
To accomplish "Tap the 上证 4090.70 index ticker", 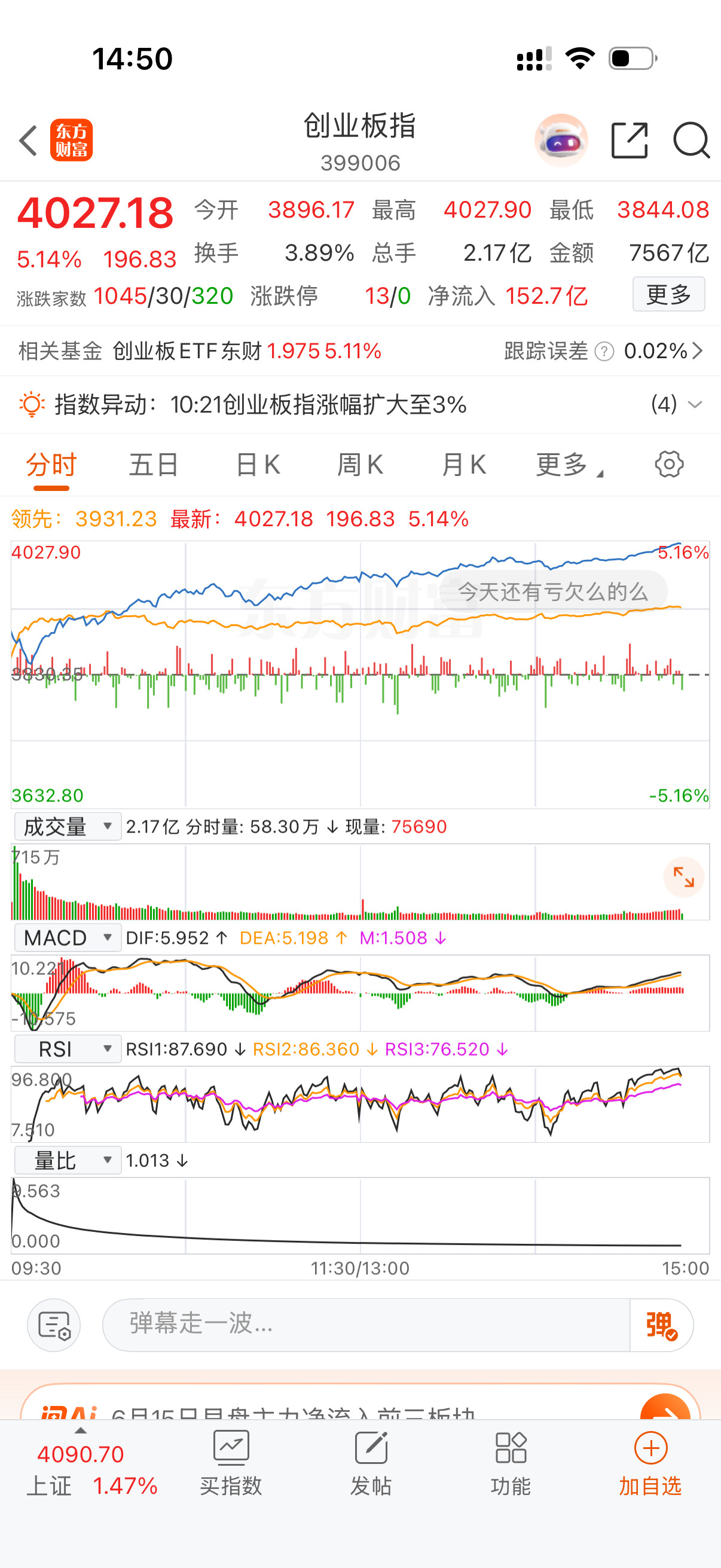I will tap(92, 1469).
